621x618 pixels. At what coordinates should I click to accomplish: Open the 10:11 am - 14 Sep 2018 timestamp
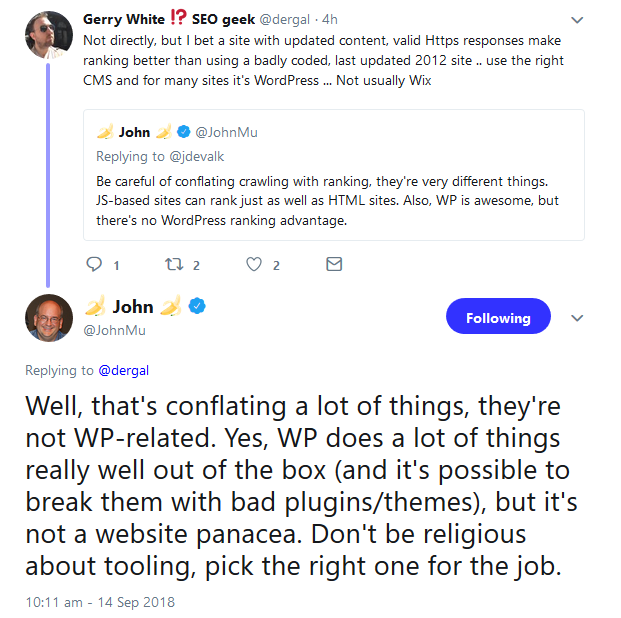(x=100, y=603)
